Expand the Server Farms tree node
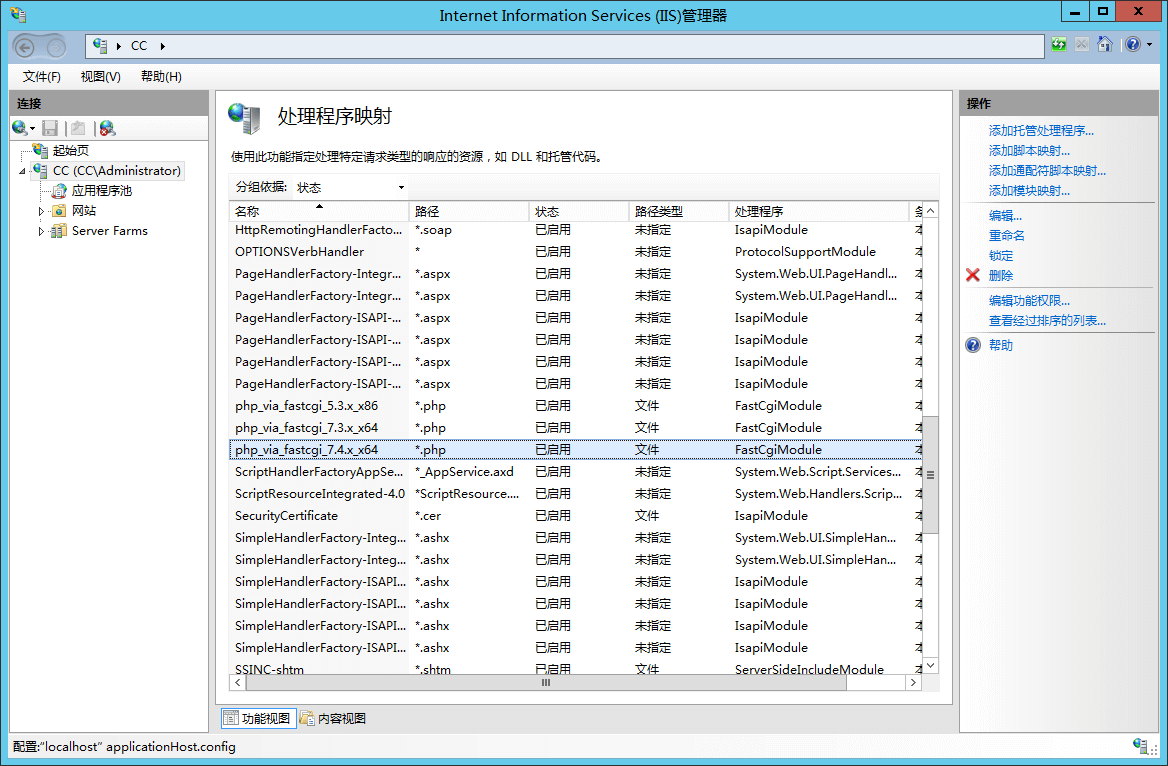Viewport: 1168px width, 766px height. pyautogui.click(x=41, y=230)
